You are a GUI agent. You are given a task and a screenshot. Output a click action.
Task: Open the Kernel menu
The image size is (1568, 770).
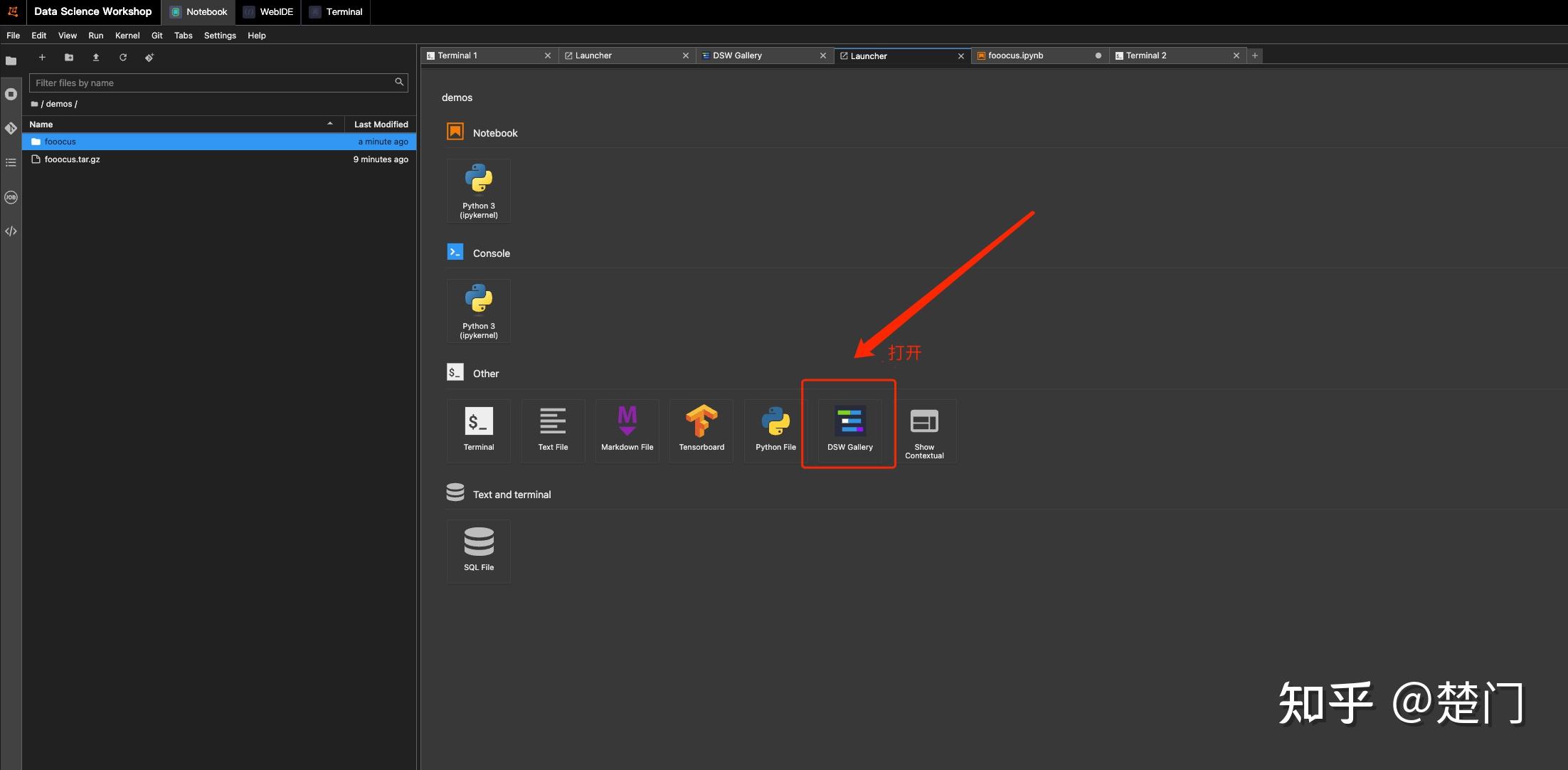pos(127,36)
